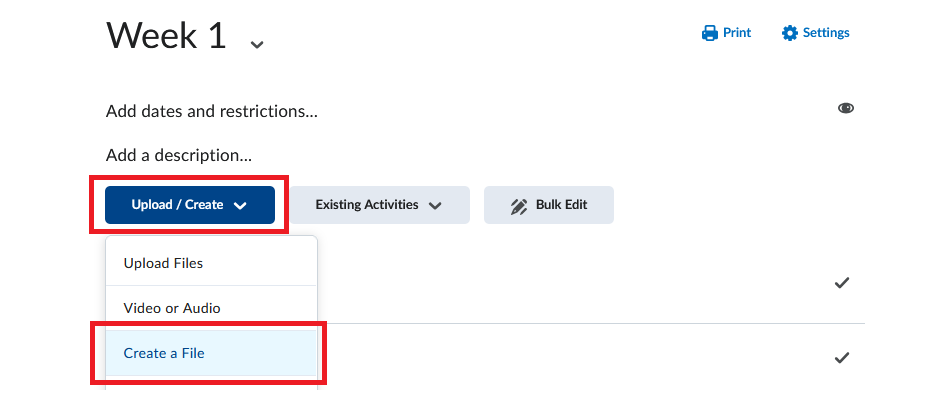Click the Week 1 module title
Image resolution: width=925 pixels, height=400 pixels.
point(166,35)
